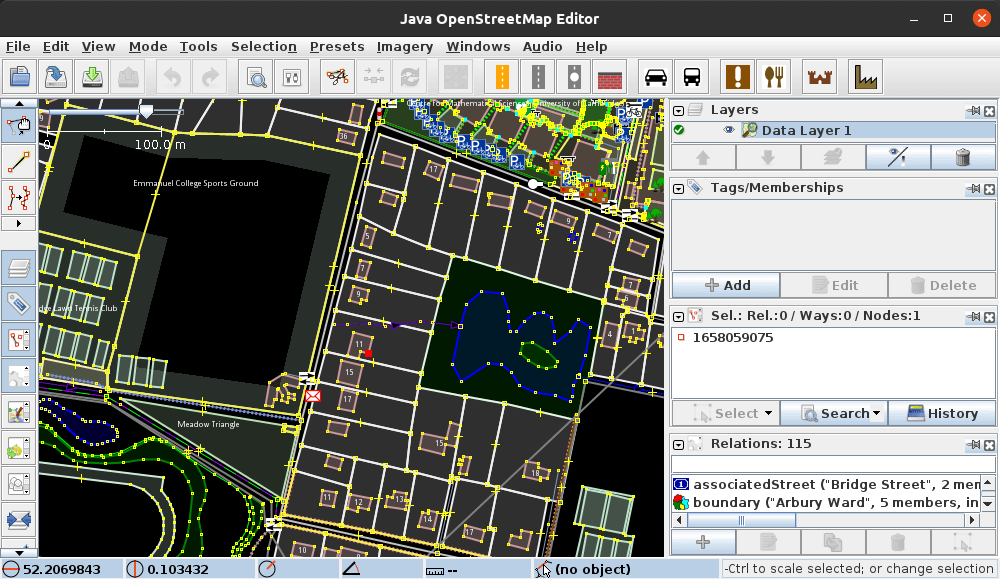
Task: Toggle the yellow-green arrows panel button in sidebar
Action: [19, 448]
